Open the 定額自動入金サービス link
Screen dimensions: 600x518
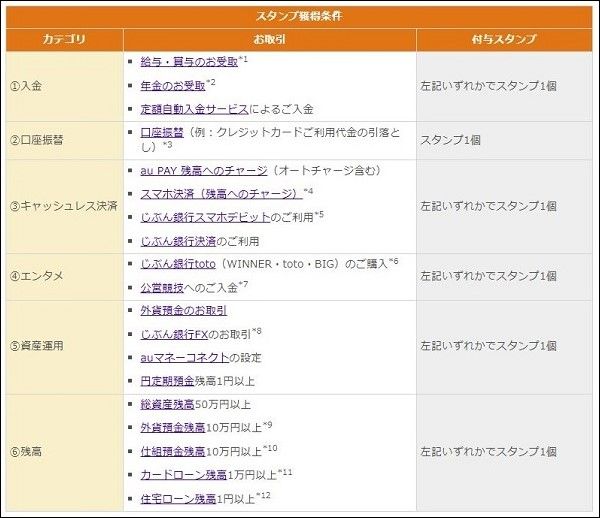[194, 109]
